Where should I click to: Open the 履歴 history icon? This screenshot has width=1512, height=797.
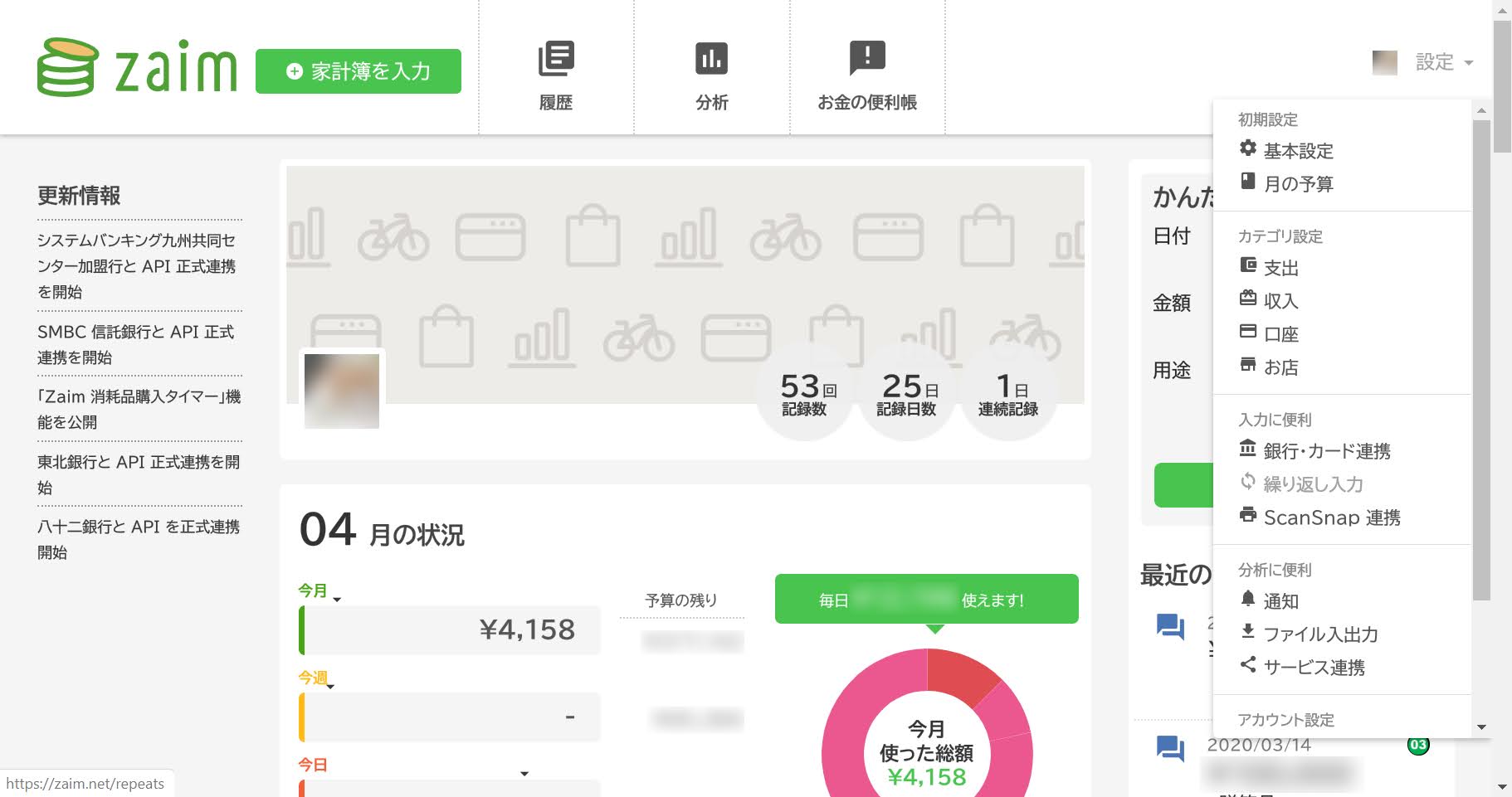tap(556, 58)
